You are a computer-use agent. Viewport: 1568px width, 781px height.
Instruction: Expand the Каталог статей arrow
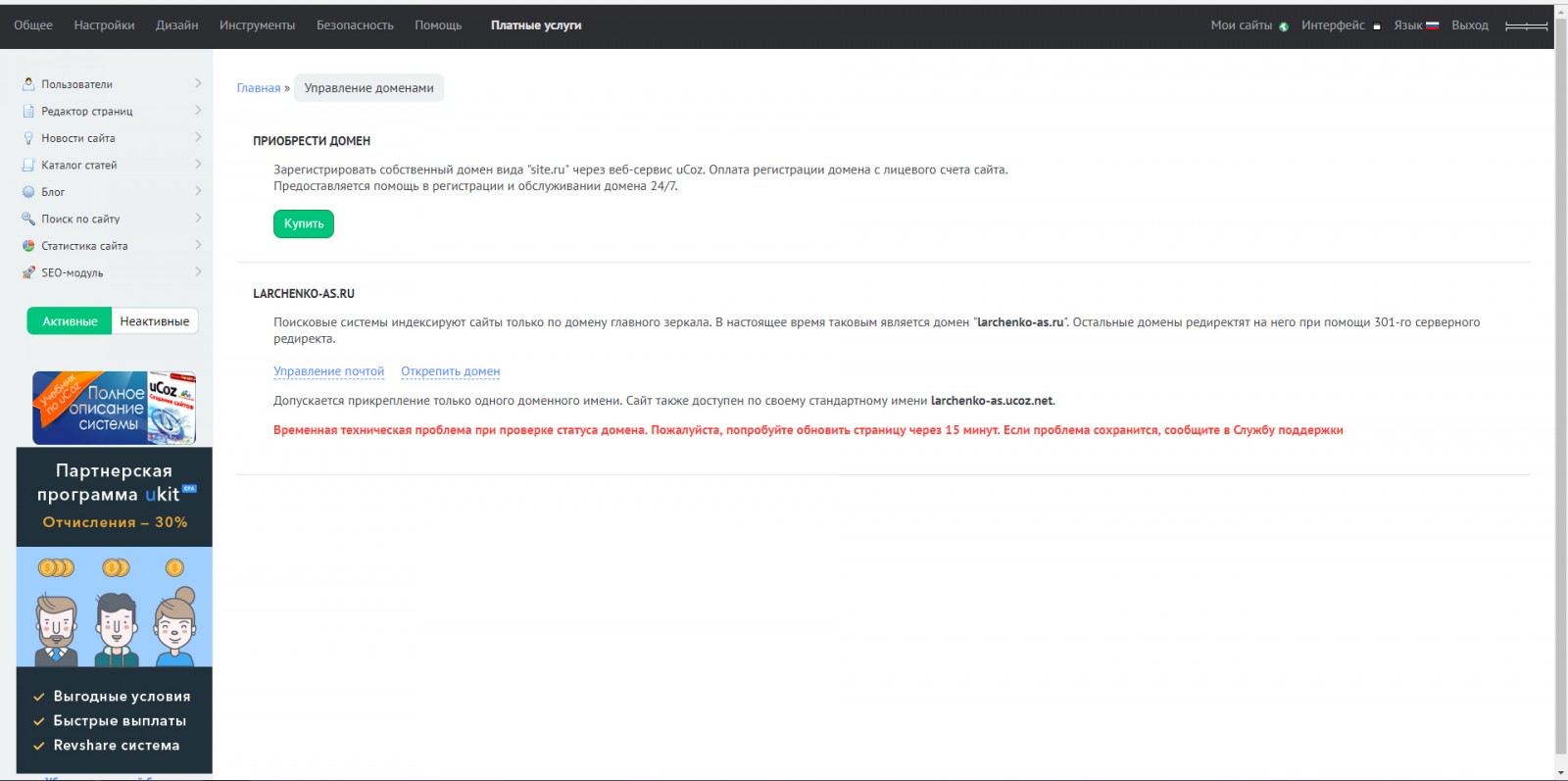click(x=198, y=165)
